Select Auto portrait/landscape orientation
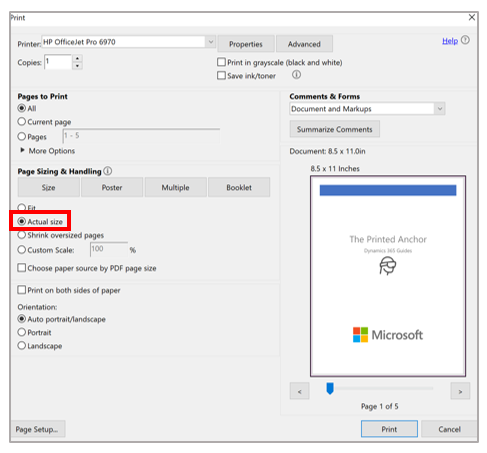Screen dimensions: 487x453 [x=22, y=319]
